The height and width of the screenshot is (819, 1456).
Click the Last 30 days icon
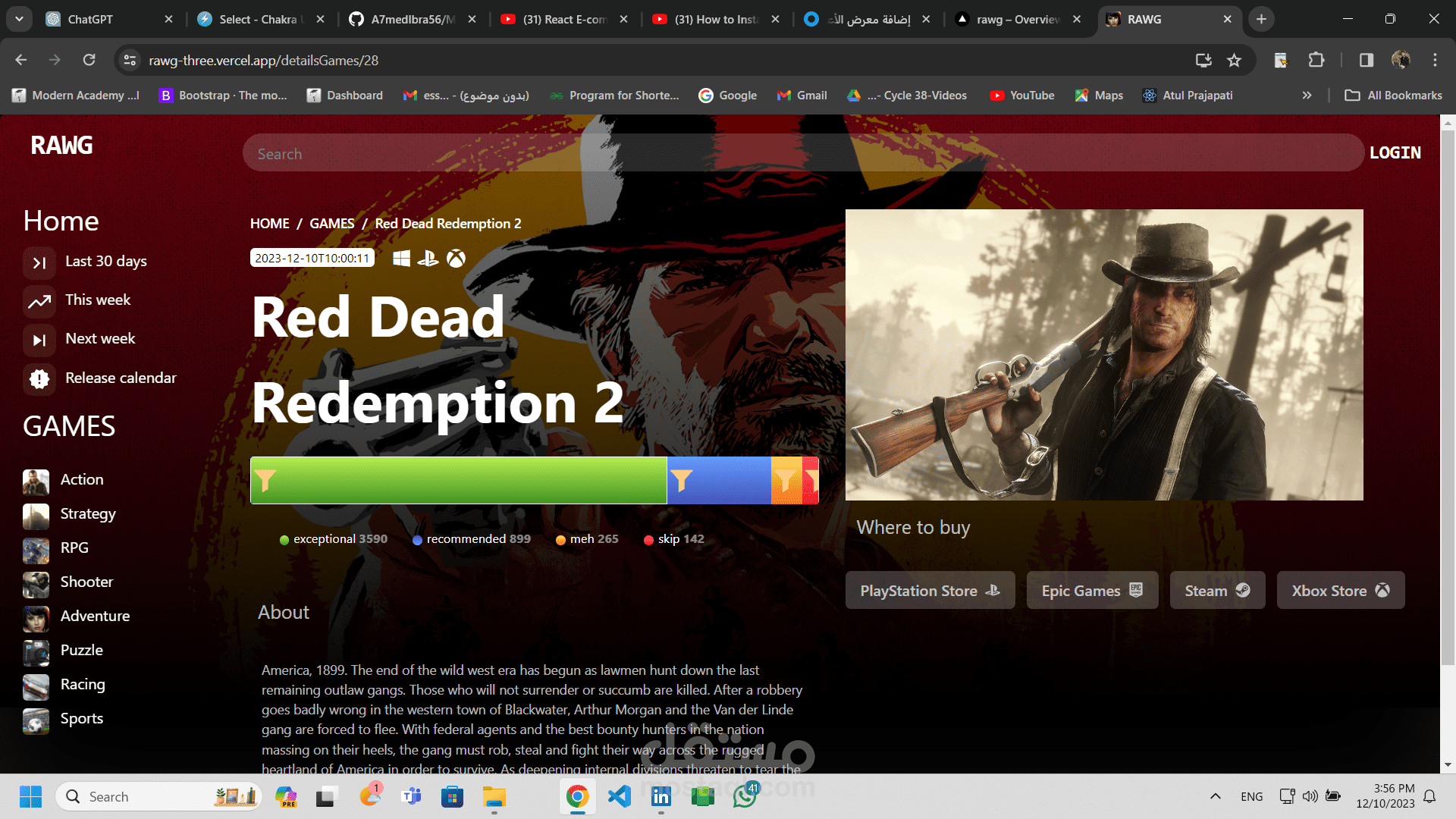(x=39, y=262)
